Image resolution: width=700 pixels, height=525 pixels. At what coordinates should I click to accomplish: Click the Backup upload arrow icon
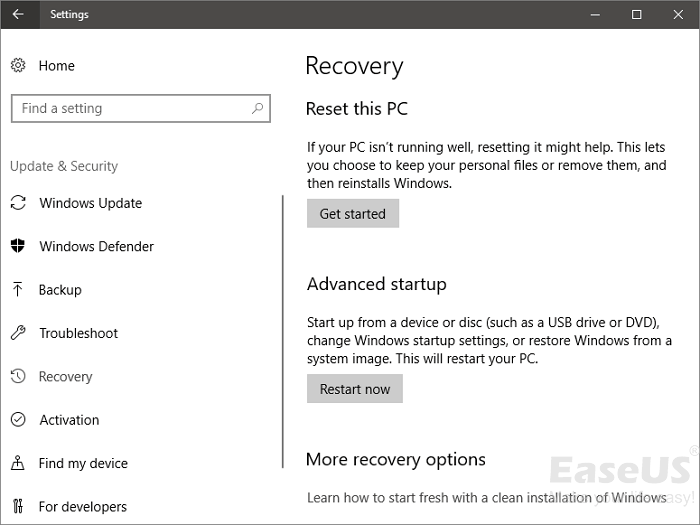click(x=18, y=290)
